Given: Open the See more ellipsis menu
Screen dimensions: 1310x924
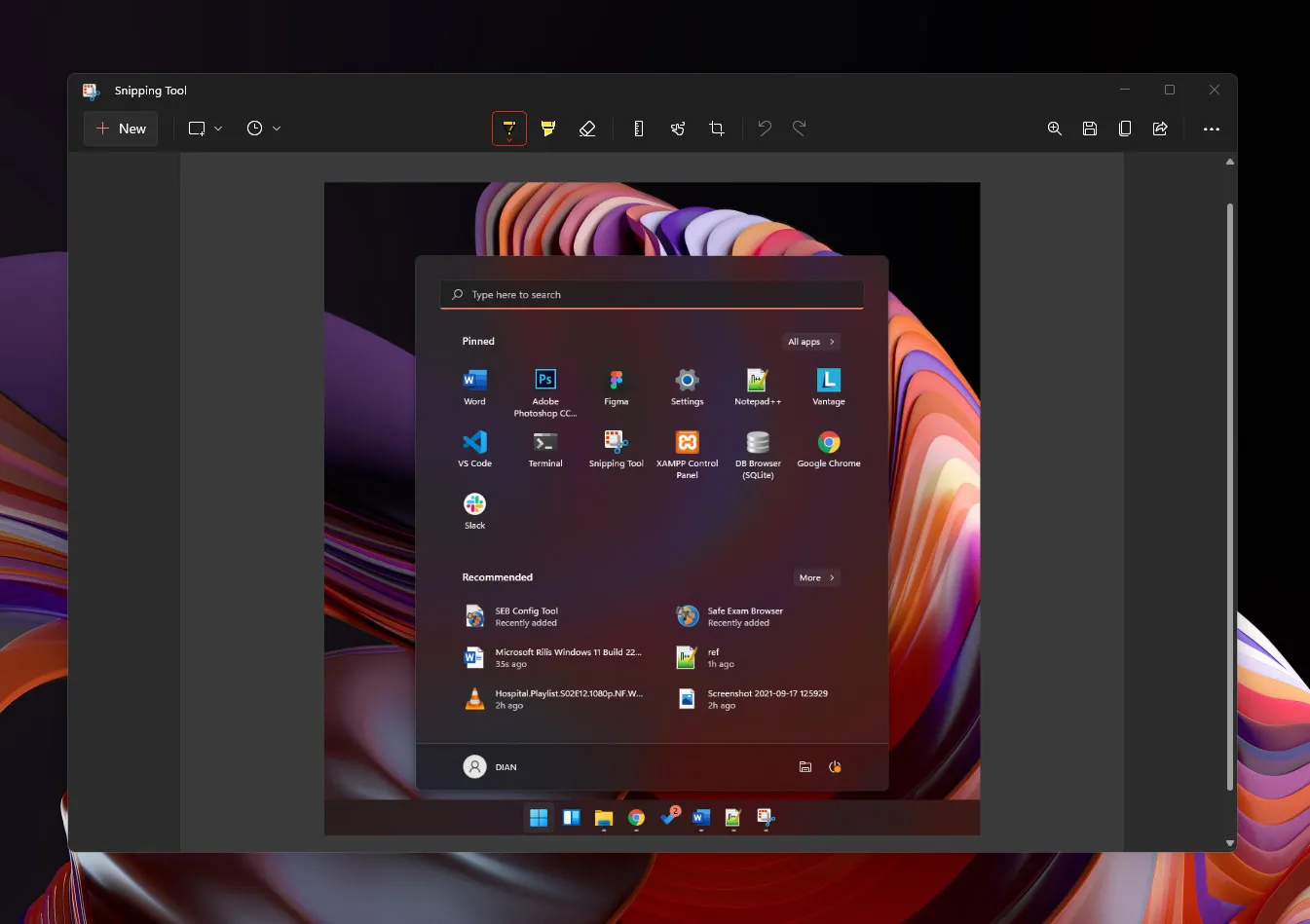Looking at the screenshot, I should click(x=1212, y=128).
